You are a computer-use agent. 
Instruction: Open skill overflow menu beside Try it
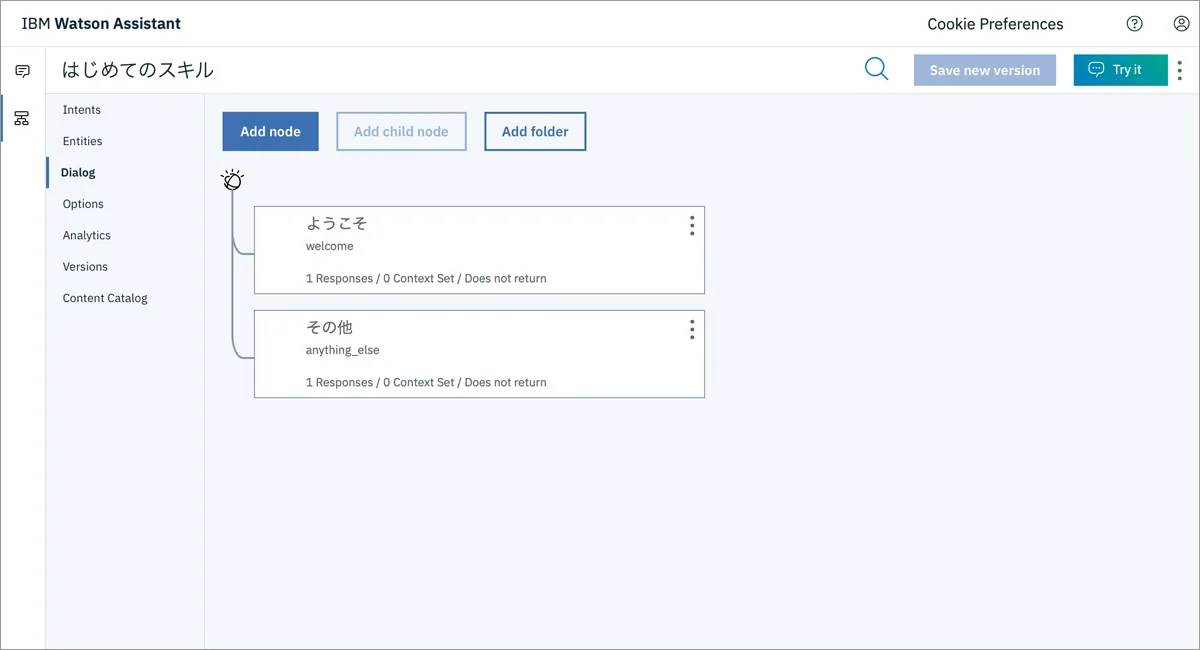[x=1180, y=70]
